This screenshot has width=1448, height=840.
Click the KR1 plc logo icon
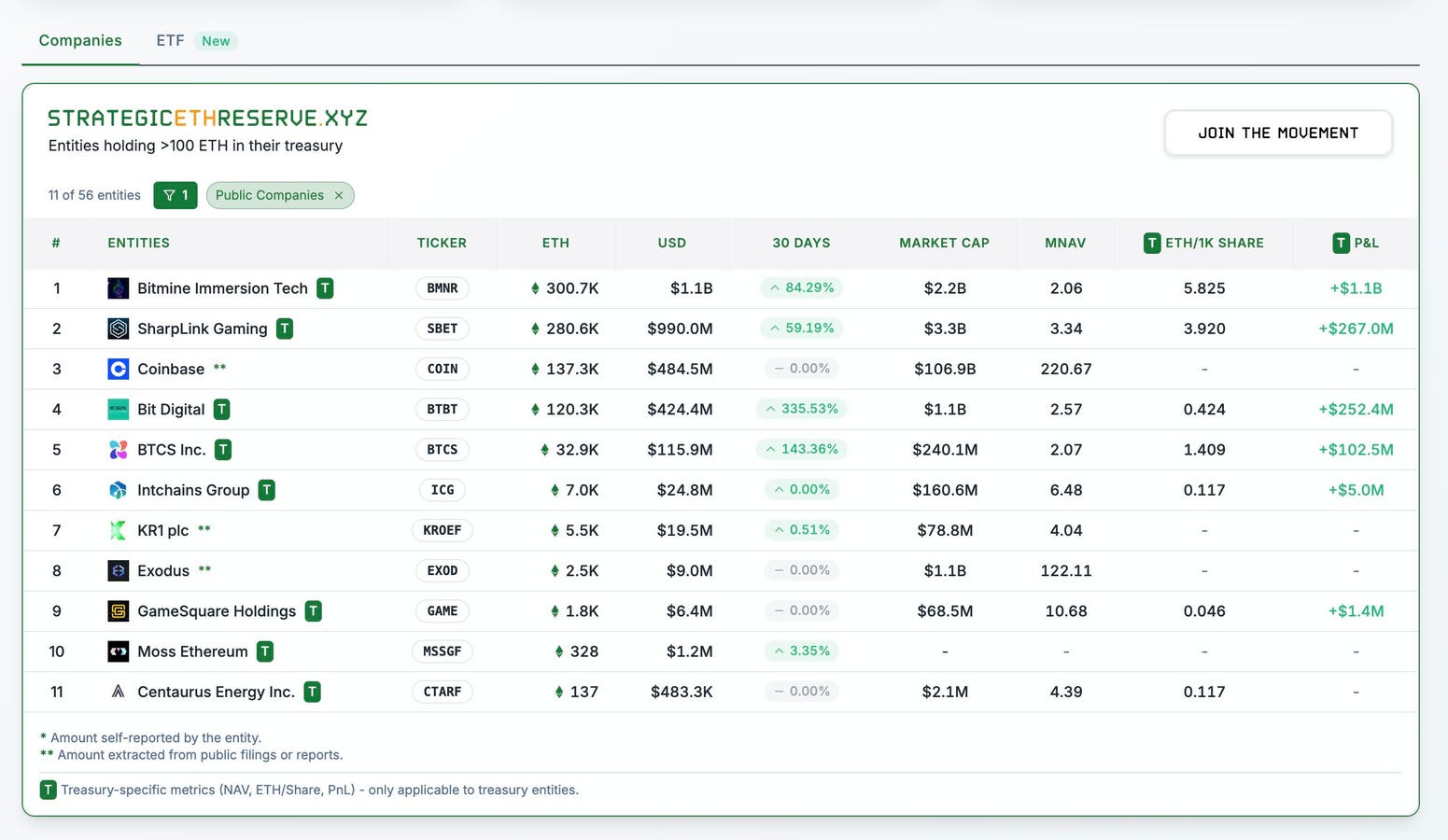pos(118,530)
